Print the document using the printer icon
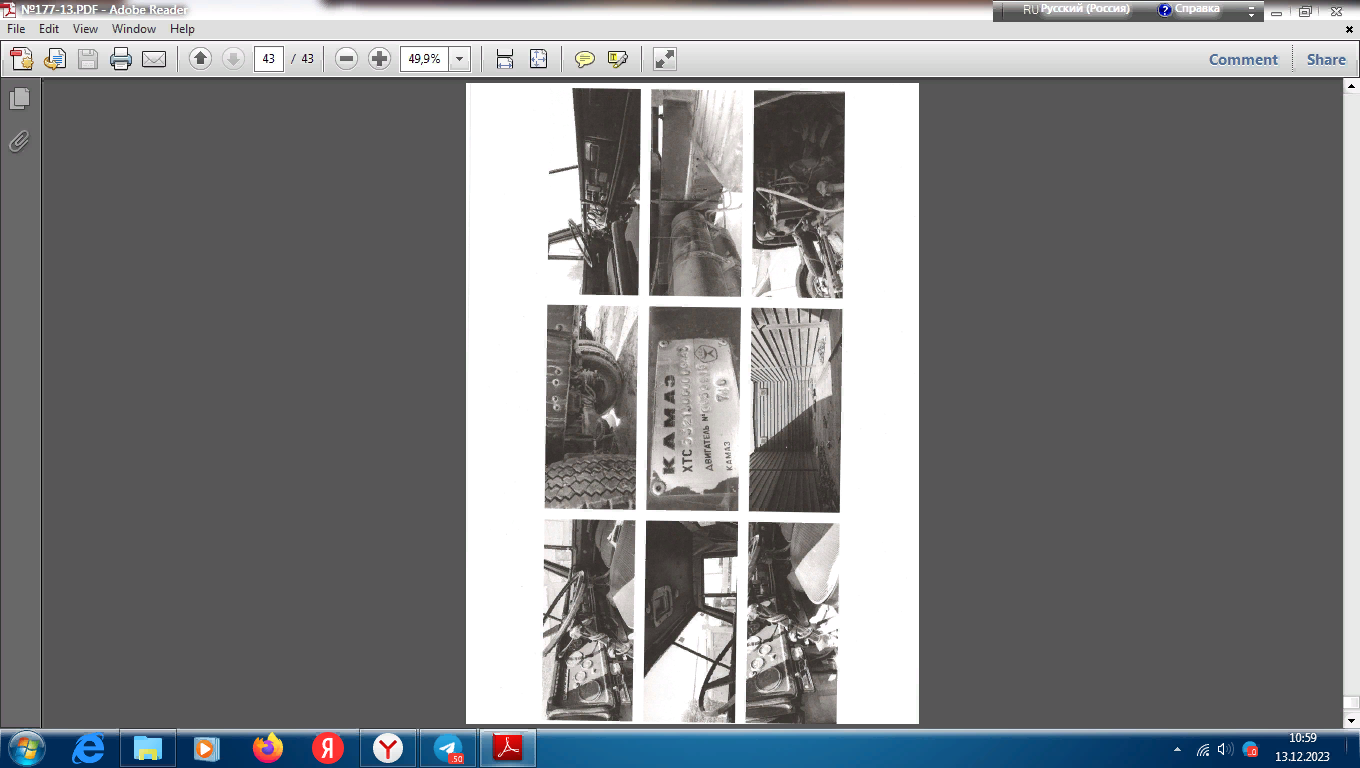 [x=121, y=59]
